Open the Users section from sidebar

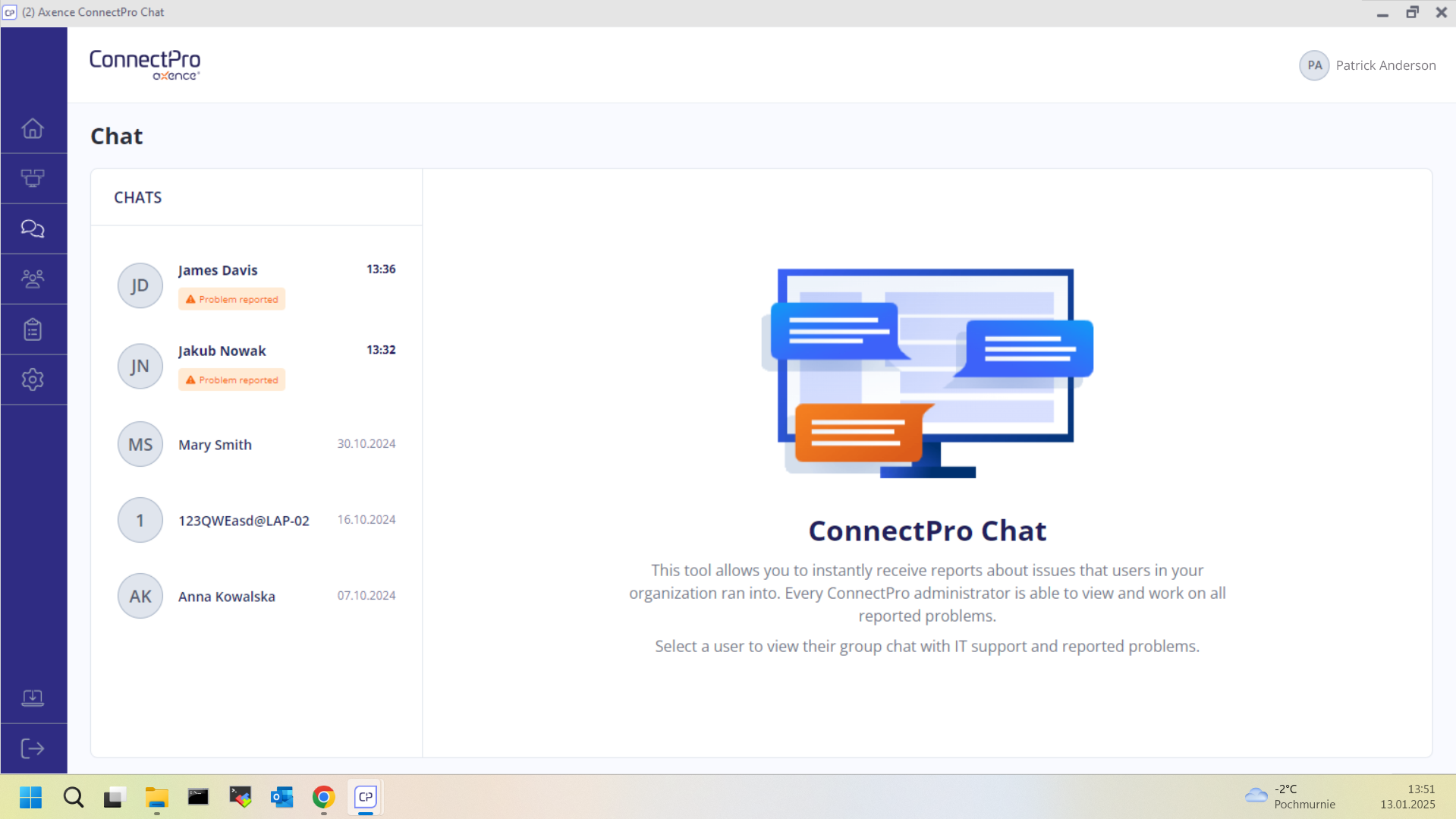tap(33, 279)
